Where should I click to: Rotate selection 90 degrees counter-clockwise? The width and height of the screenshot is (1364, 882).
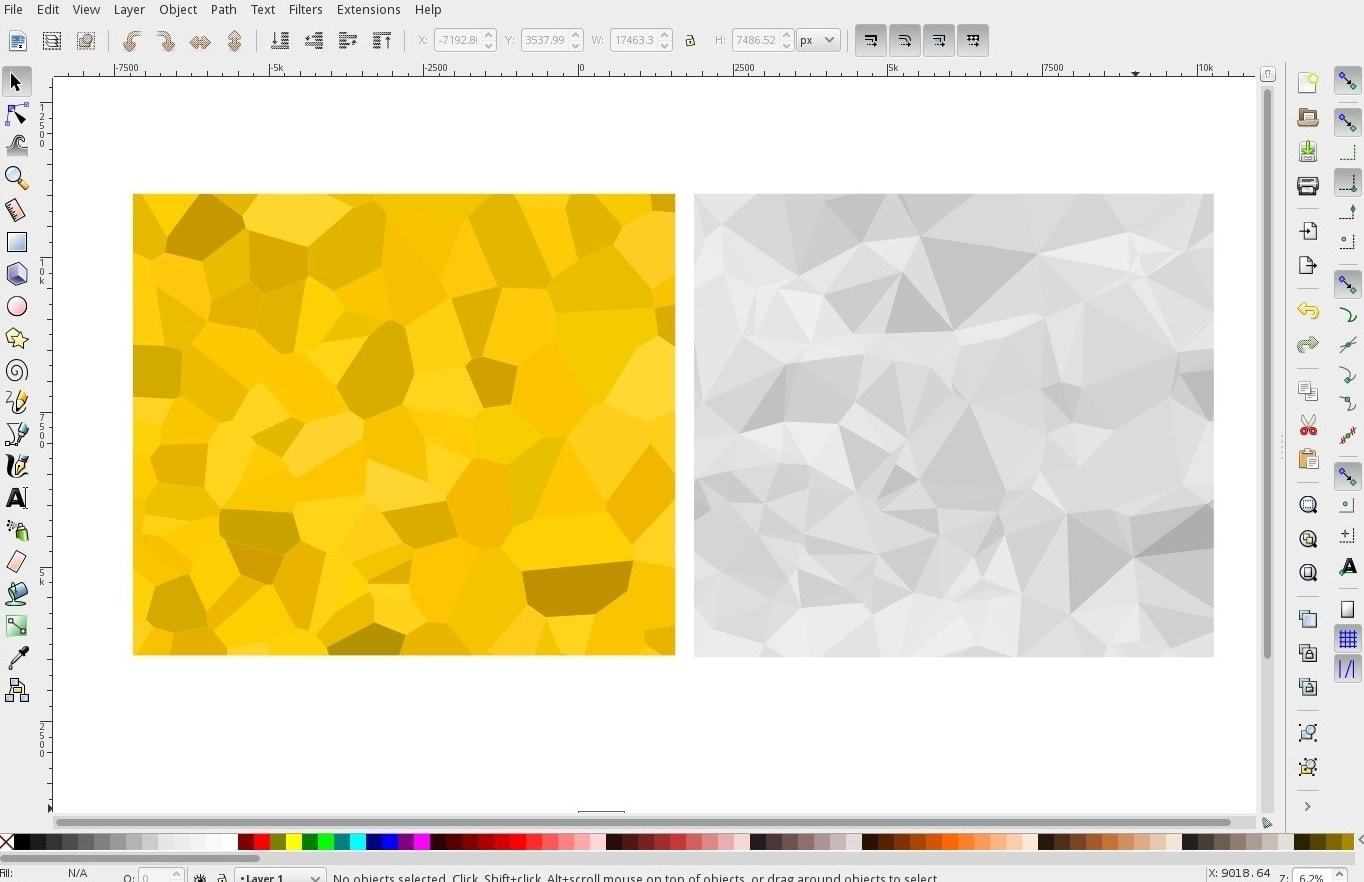pyautogui.click(x=131, y=40)
